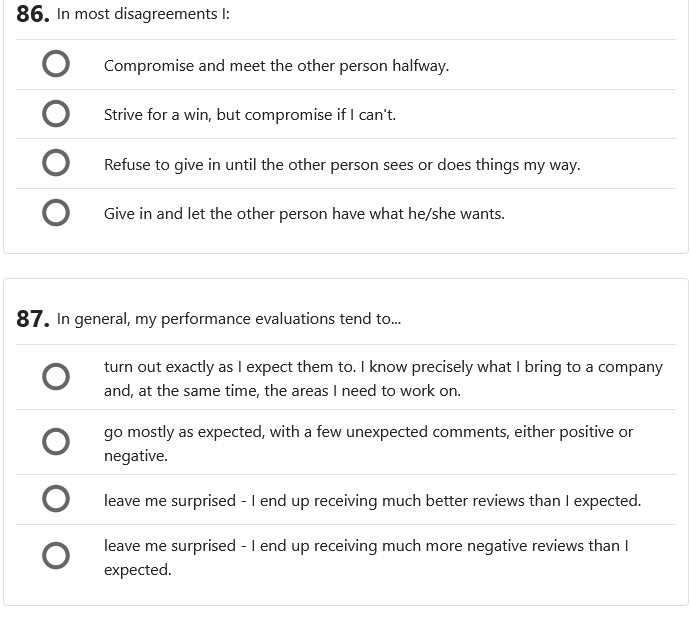Image resolution: width=691 pixels, height=625 pixels.
Task: Click text 'Give in and let the other person have'
Action: click(x=303, y=214)
